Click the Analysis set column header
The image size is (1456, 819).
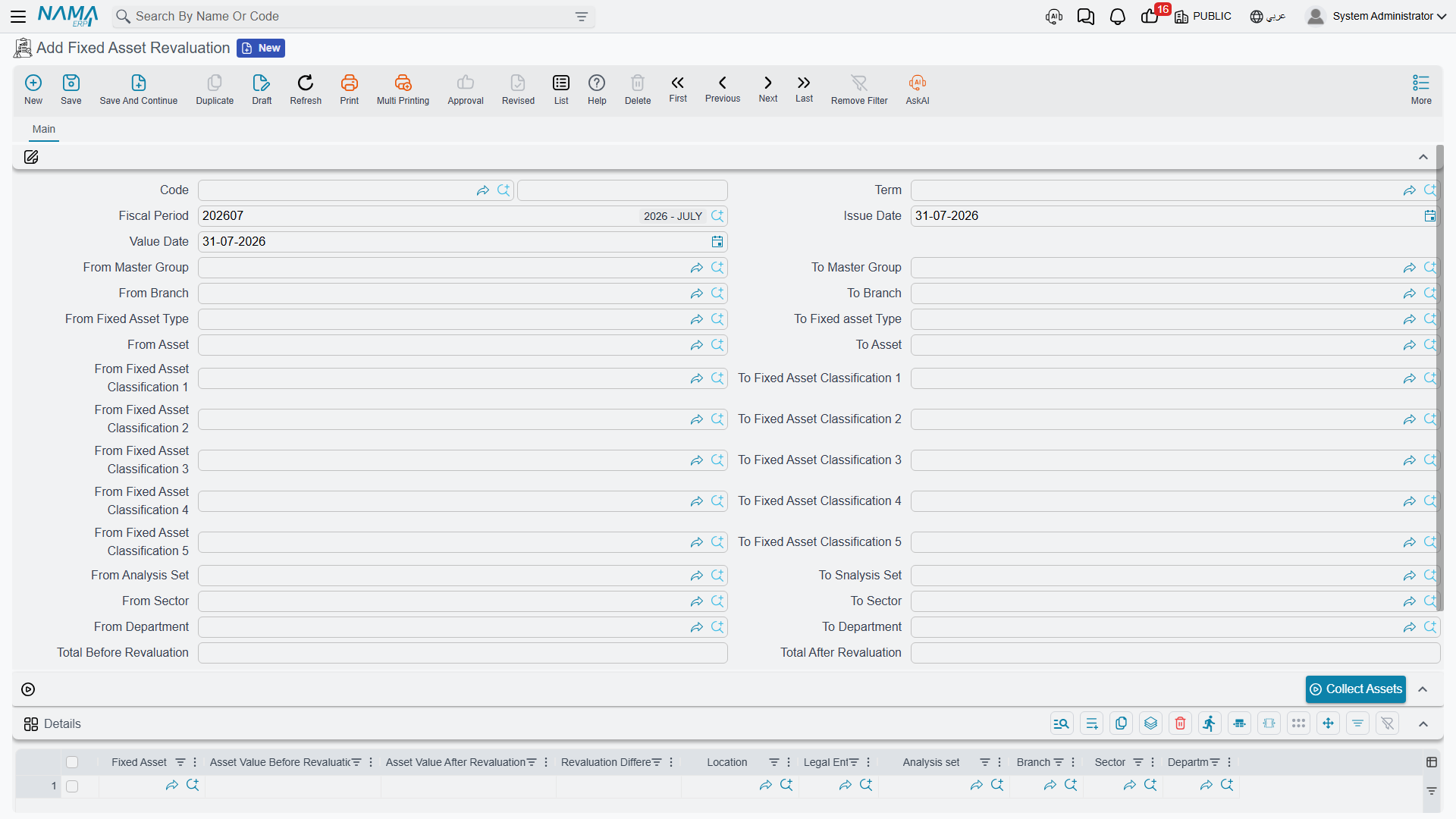coord(930,762)
